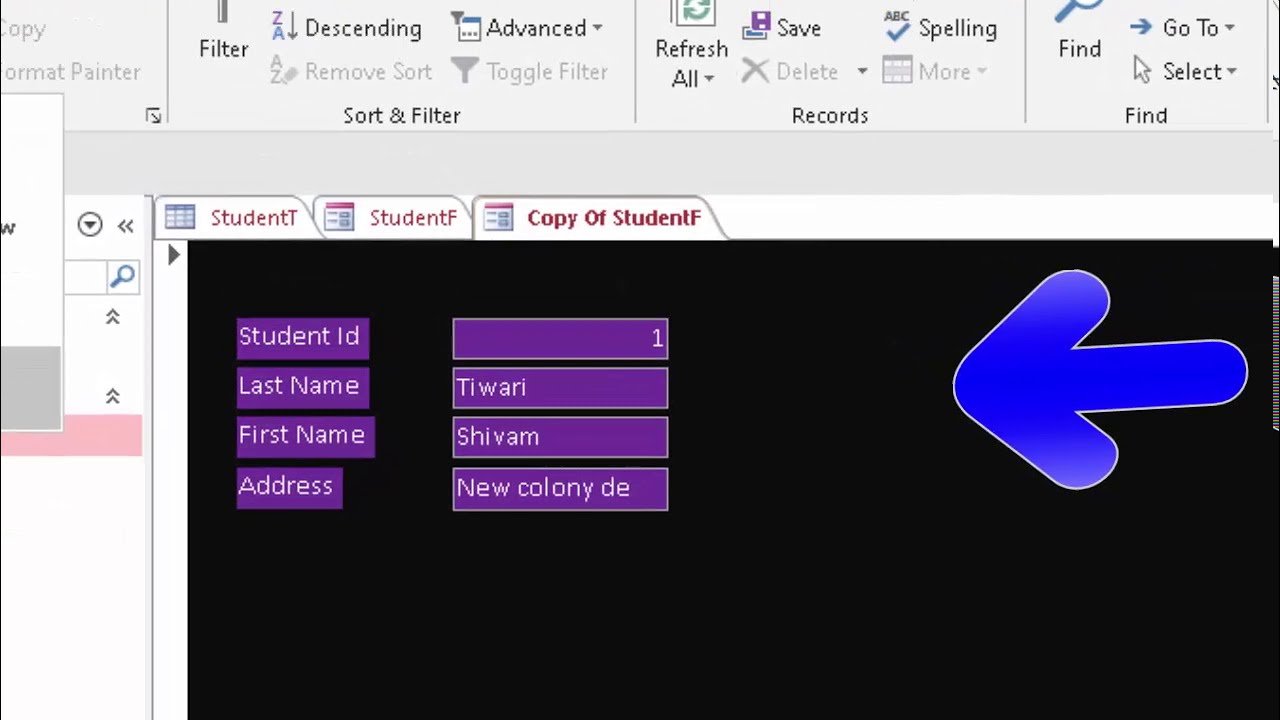
Task: Switch to the StudentF form tab
Action: click(x=392, y=218)
